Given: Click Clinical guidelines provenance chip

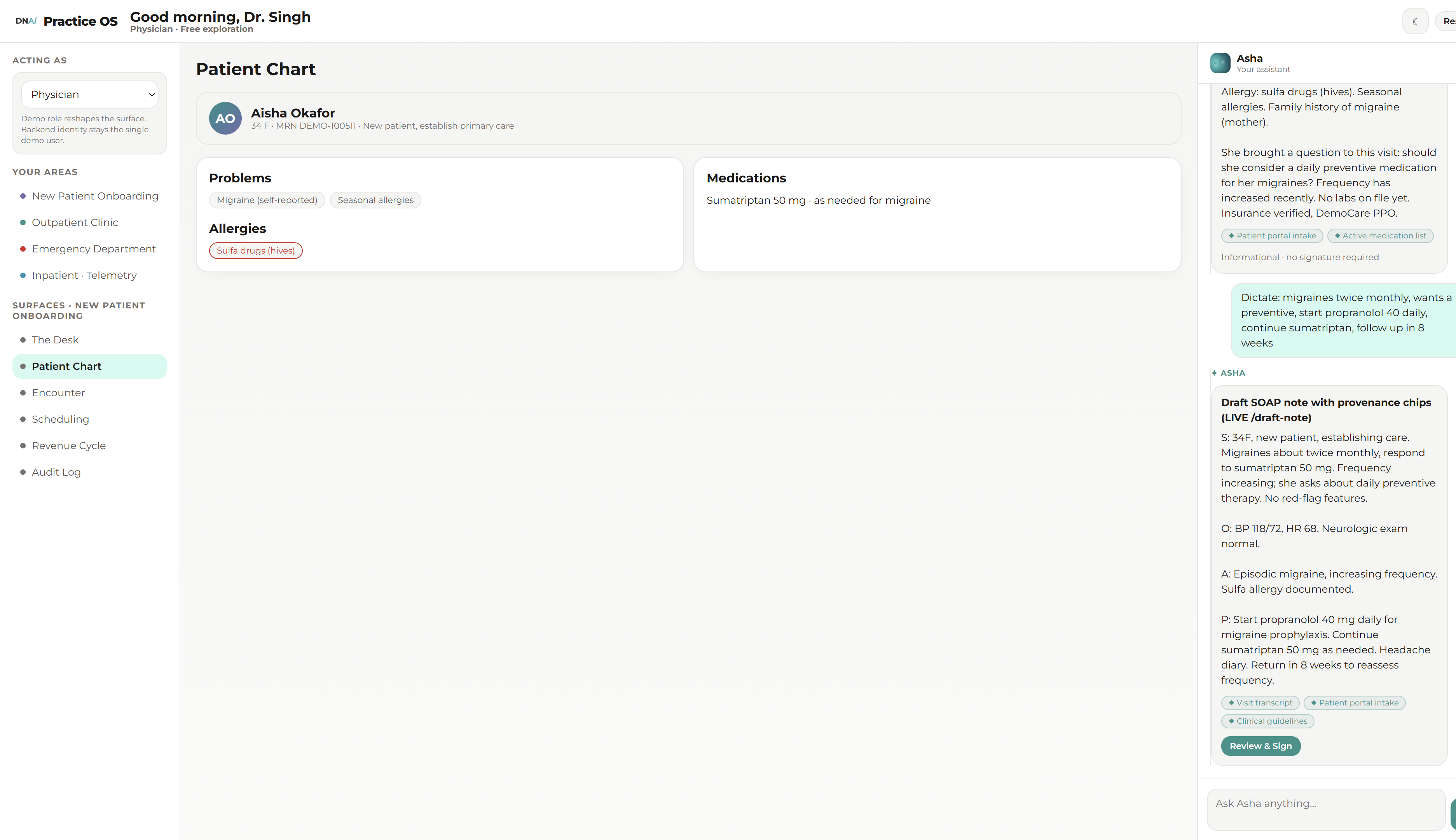Looking at the screenshot, I should coord(1267,722).
